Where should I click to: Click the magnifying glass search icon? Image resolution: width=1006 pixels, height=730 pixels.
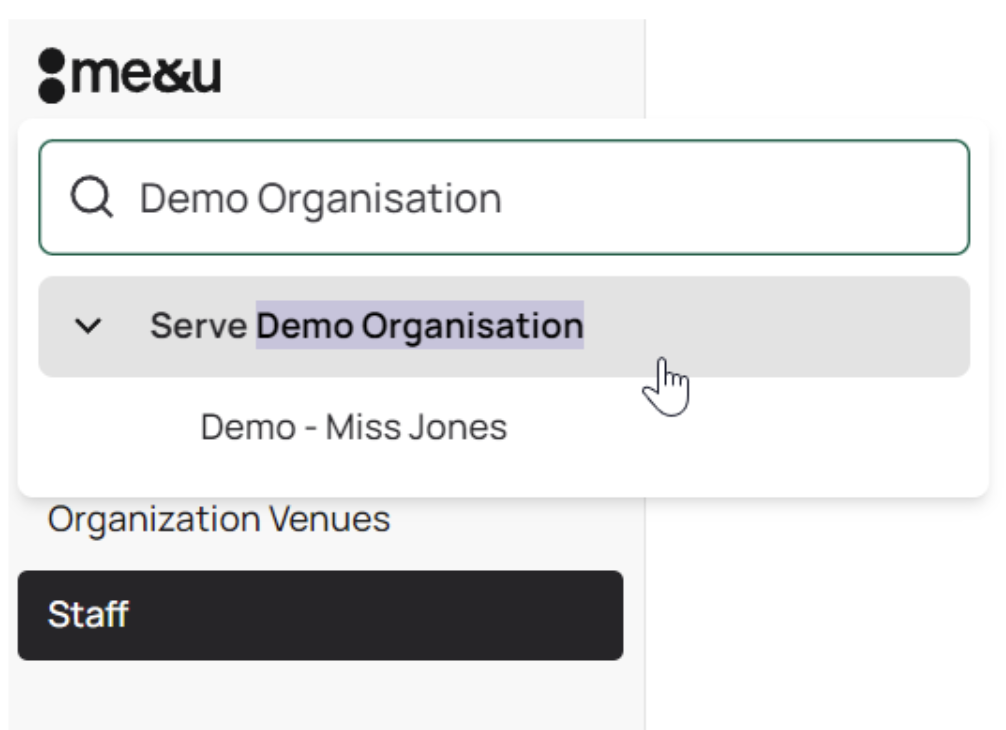tap(91, 198)
